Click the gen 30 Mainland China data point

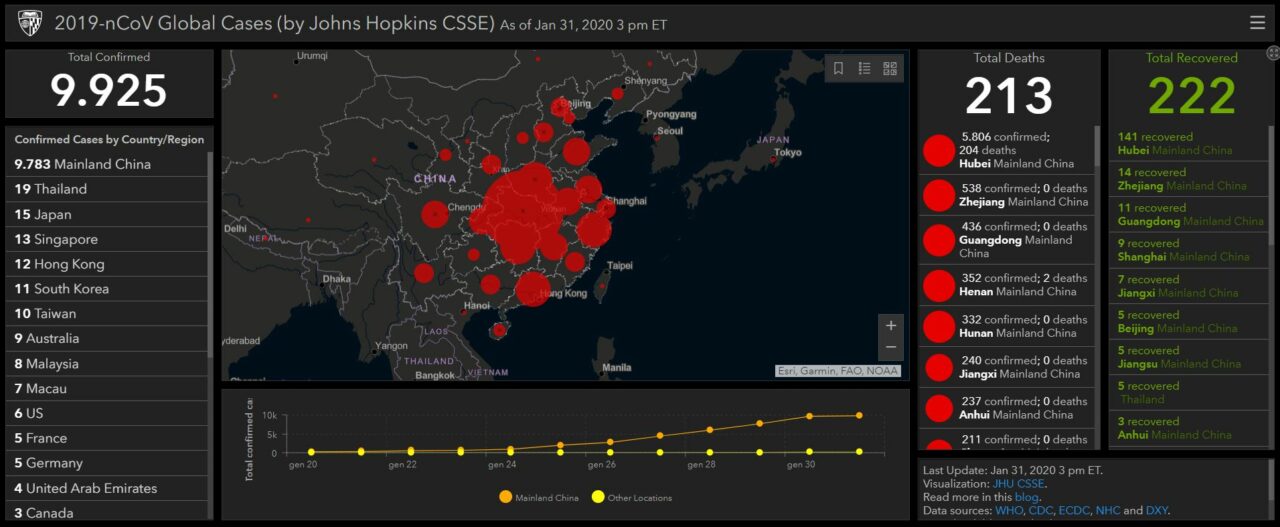(809, 416)
